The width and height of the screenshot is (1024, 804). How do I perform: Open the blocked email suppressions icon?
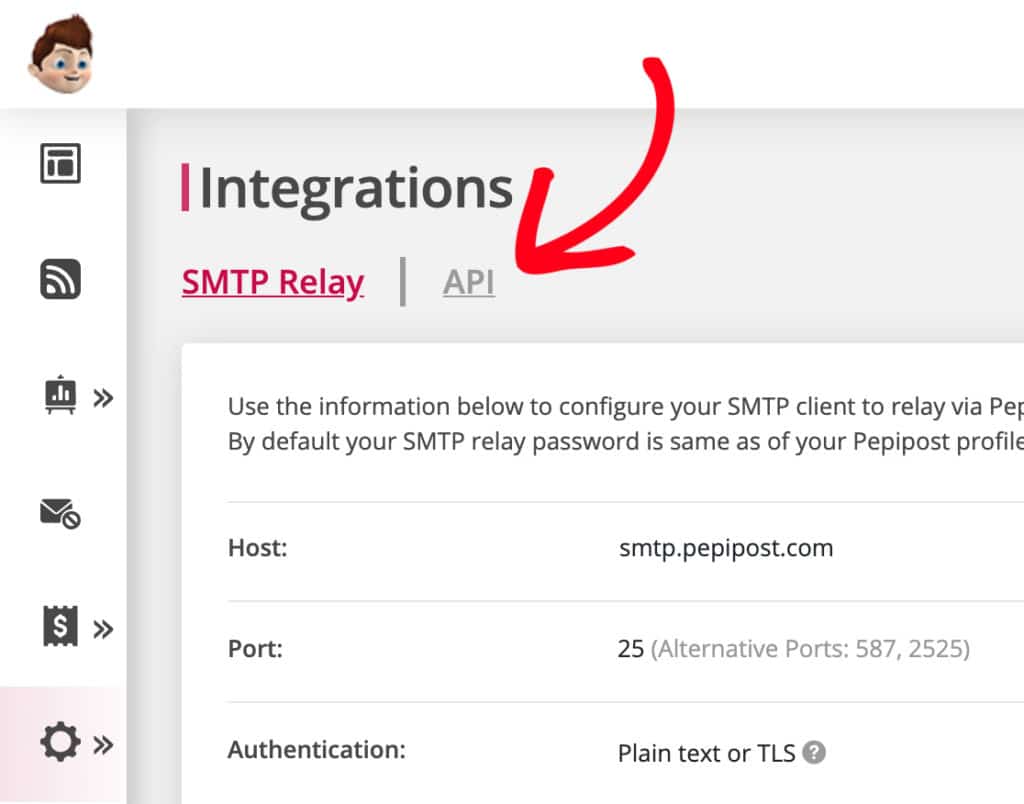[62, 515]
